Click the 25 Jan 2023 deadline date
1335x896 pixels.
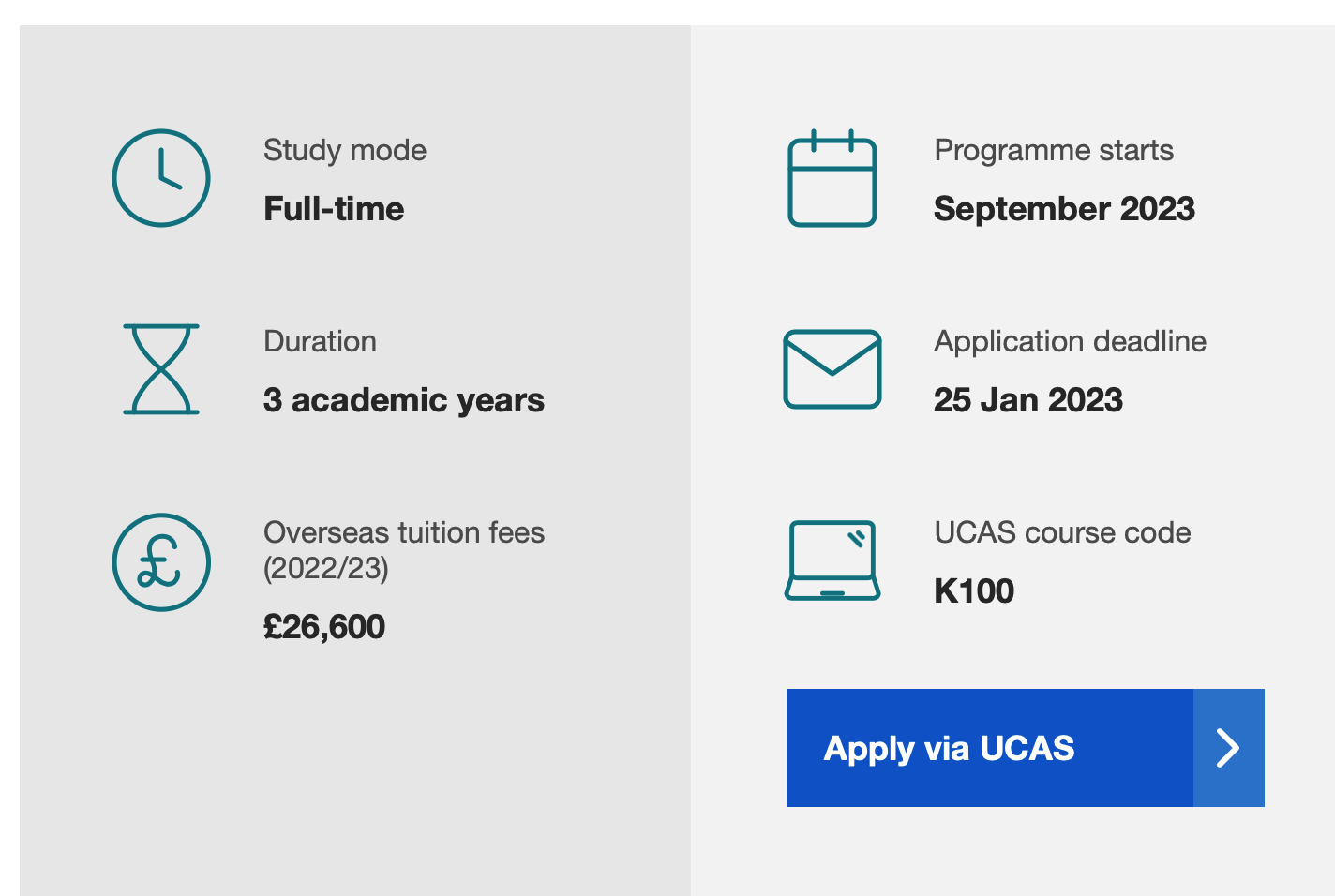pos(1028,399)
